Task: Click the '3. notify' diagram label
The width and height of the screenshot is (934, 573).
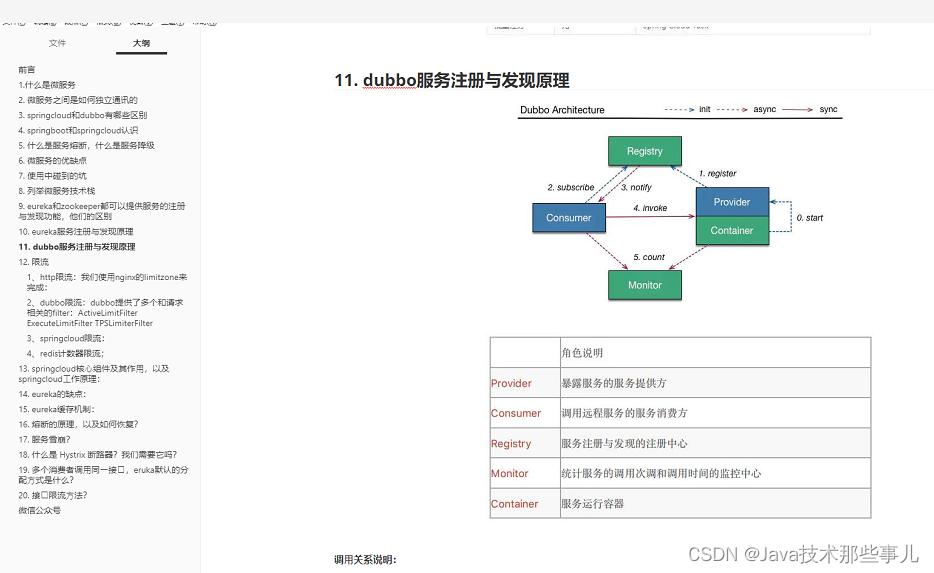Action: pos(636,187)
